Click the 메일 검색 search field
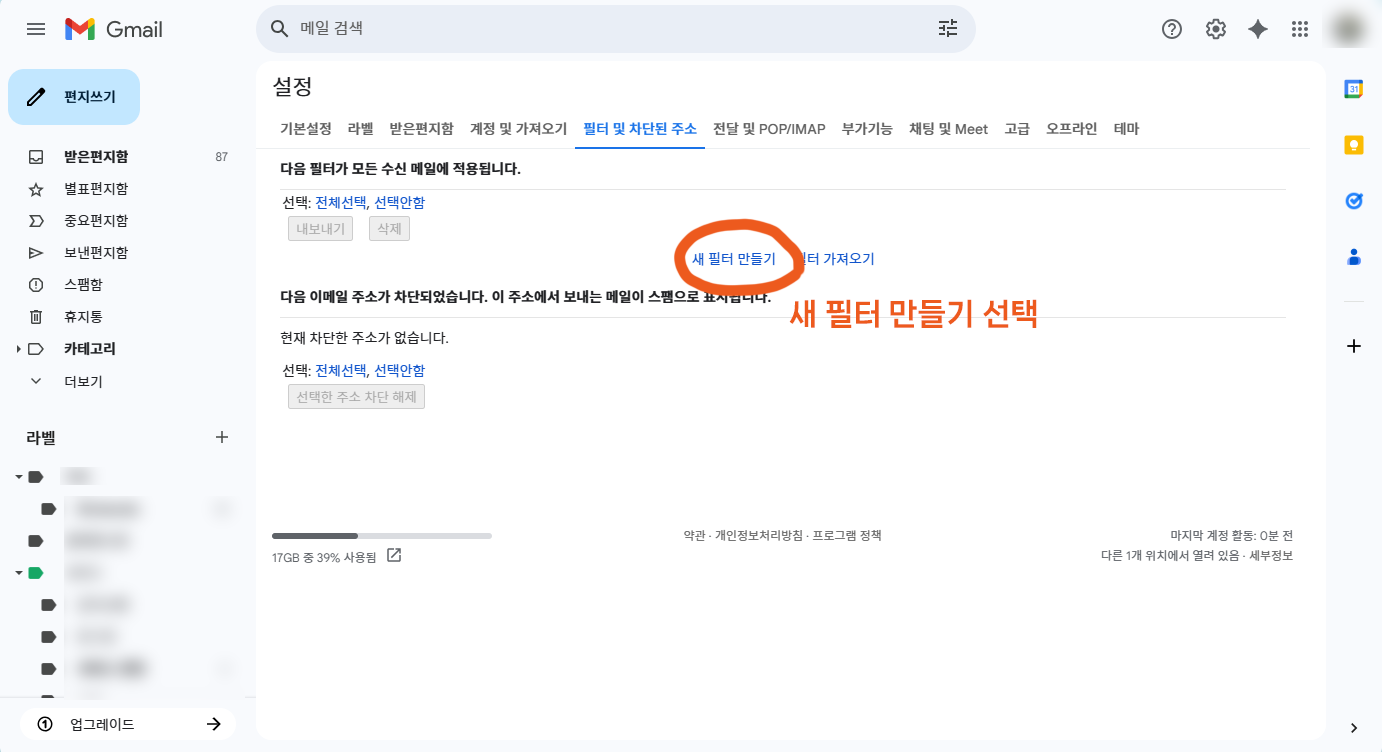This screenshot has width=1382, height=752. pyautogui.click(x=610, y=29)
